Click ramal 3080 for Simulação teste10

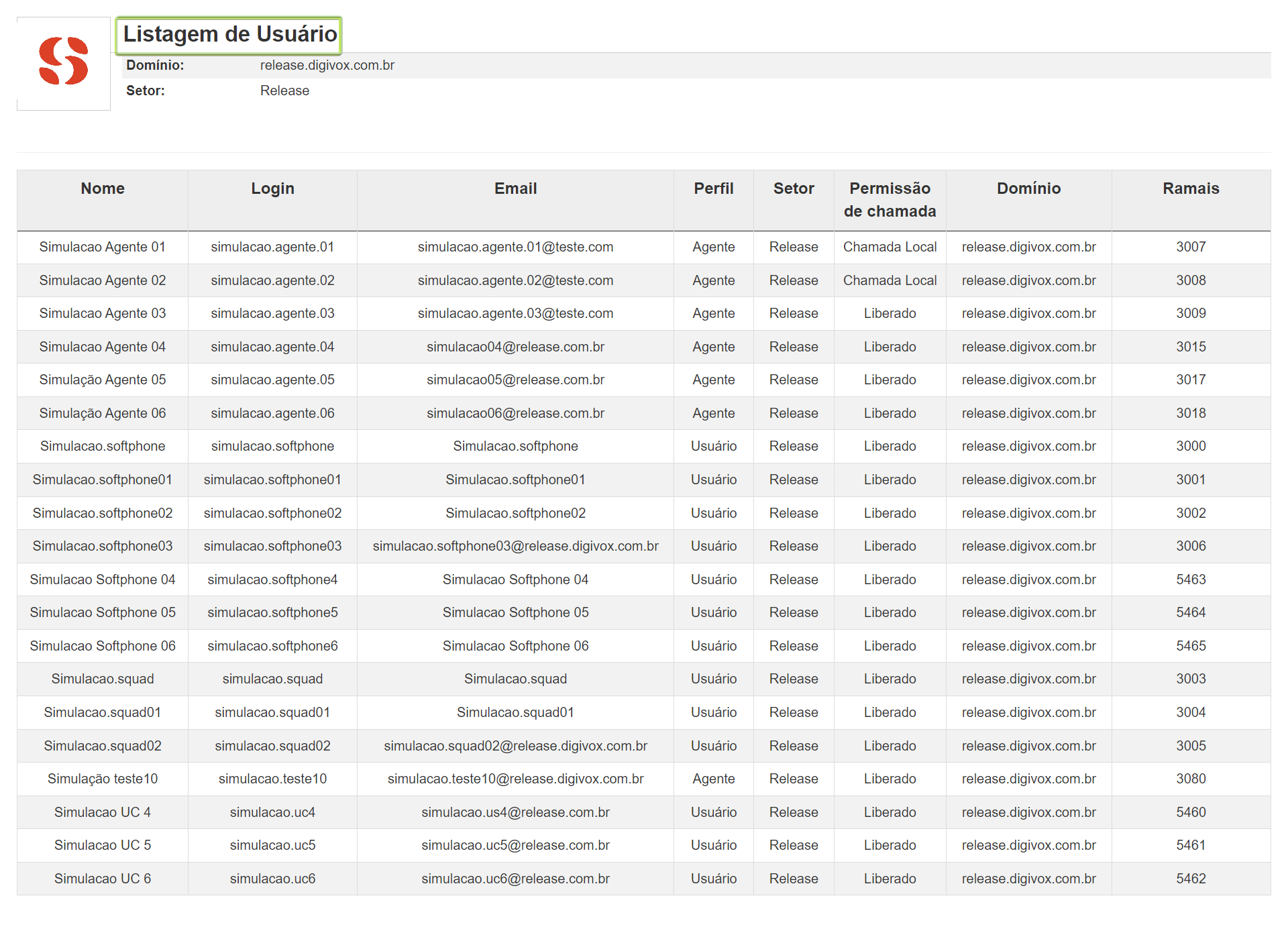1190,779
